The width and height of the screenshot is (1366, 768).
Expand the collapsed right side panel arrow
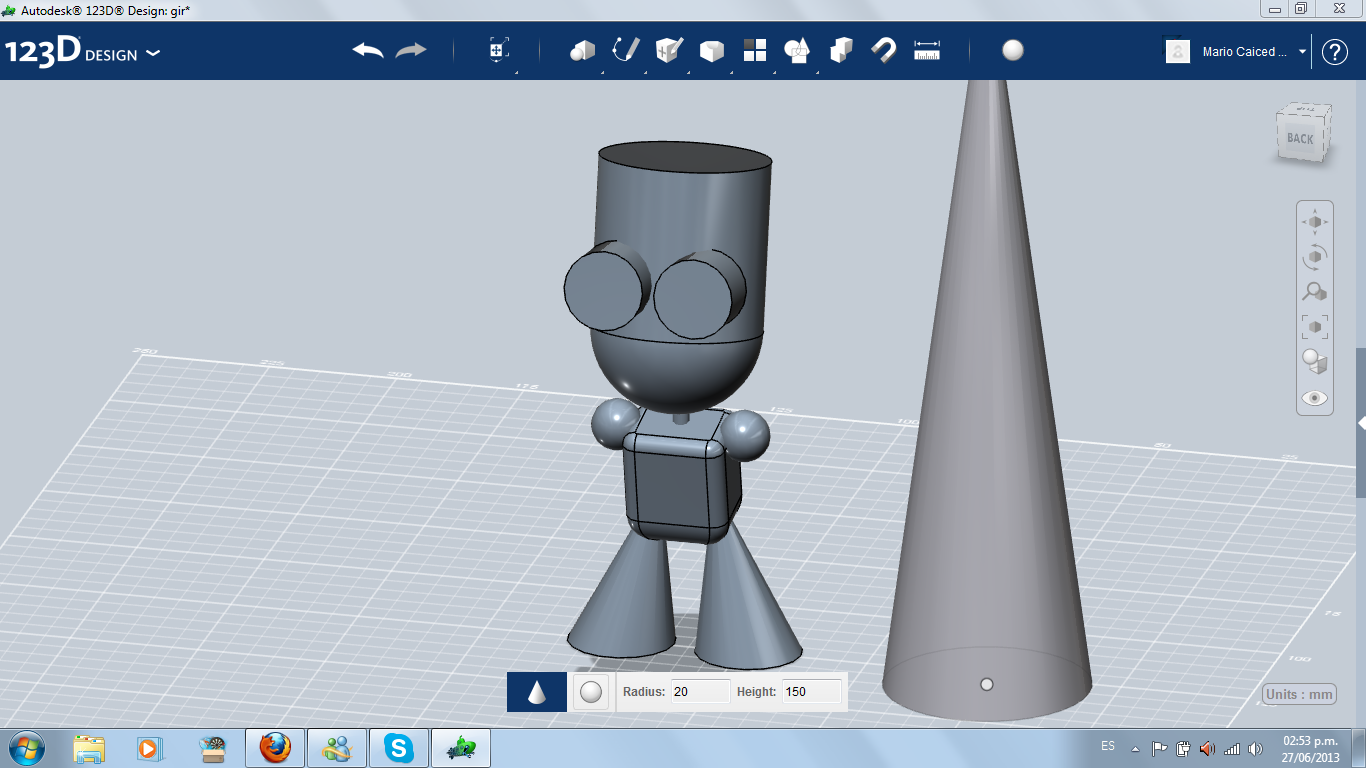[x=1361, y=423]
